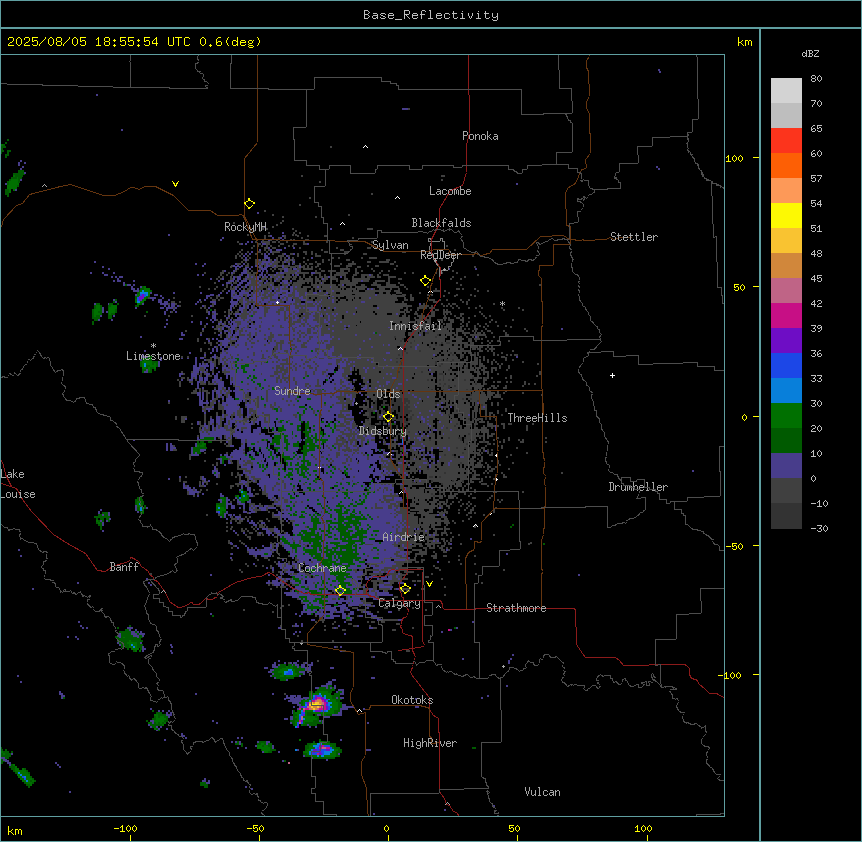Click the yellow V marker northeast of Calgary

coord(429,584)
